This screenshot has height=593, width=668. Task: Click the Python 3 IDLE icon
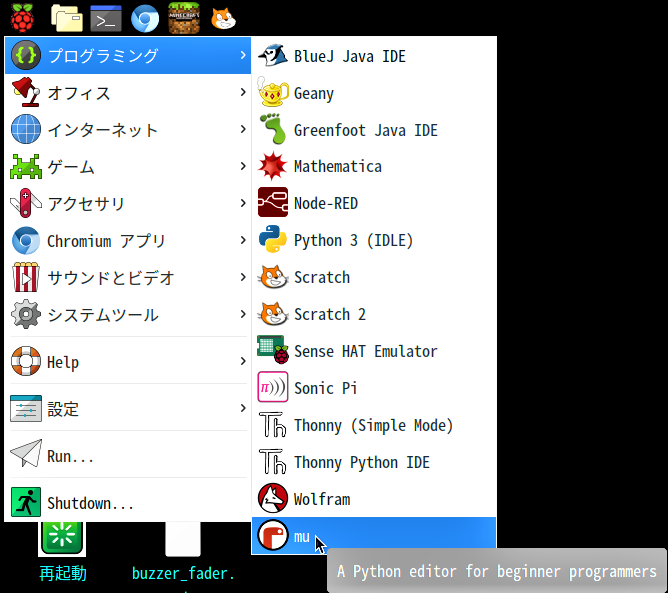pos(273,239)
